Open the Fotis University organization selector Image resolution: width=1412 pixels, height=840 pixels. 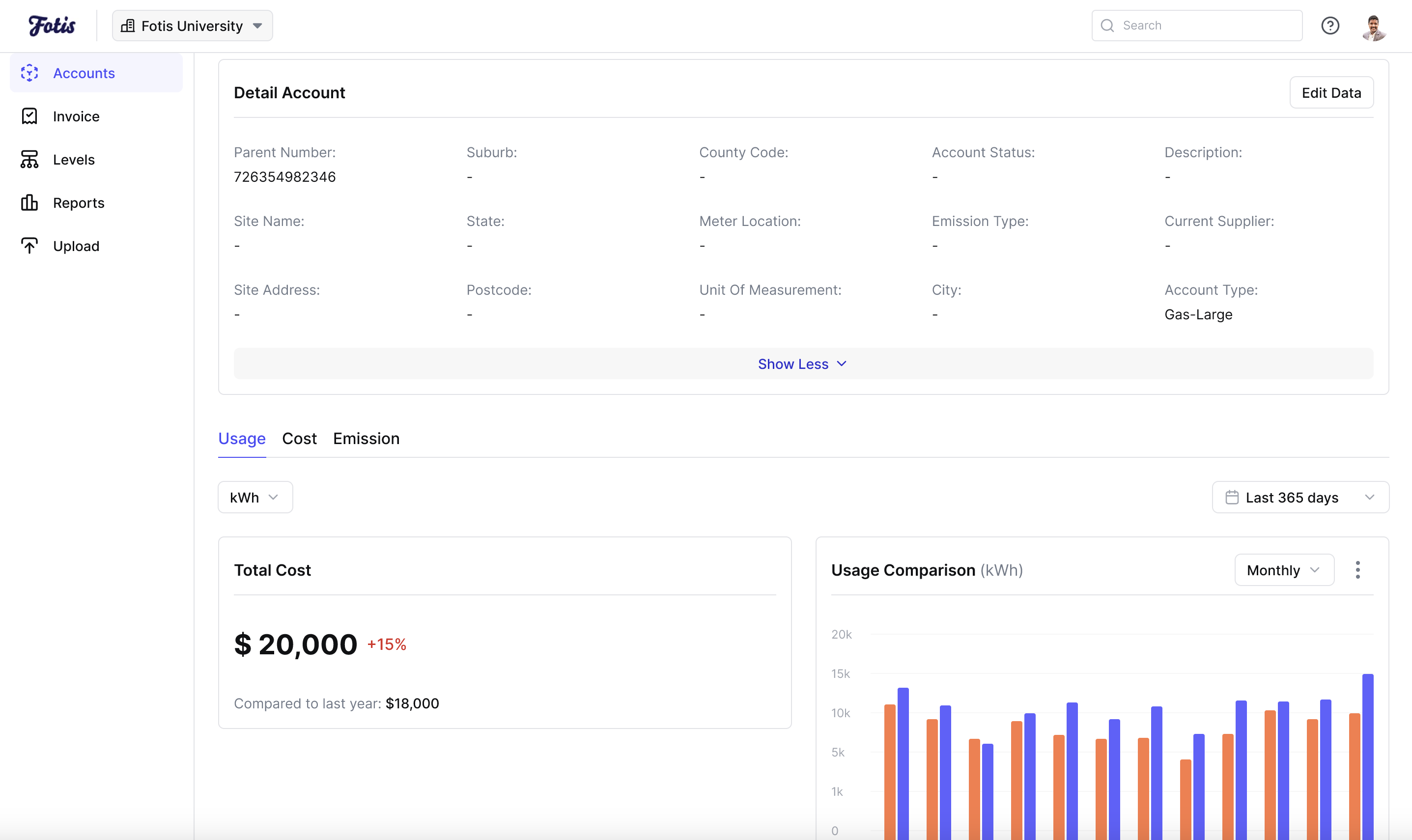[x=192, y=26]
